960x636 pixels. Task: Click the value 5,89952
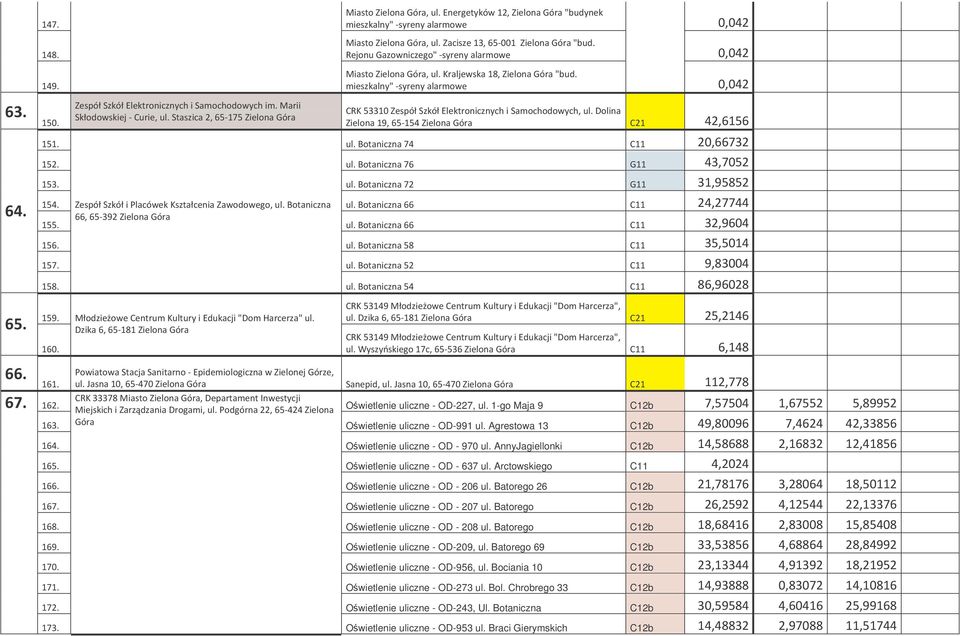click(874, 403)
